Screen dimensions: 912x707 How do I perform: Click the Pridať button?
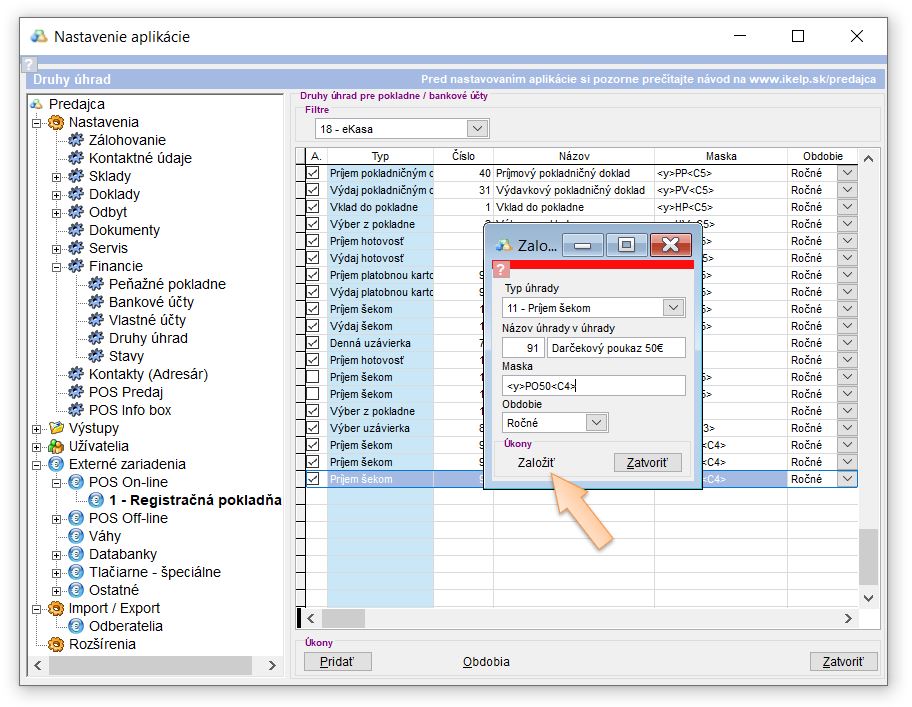click(337, 662)
